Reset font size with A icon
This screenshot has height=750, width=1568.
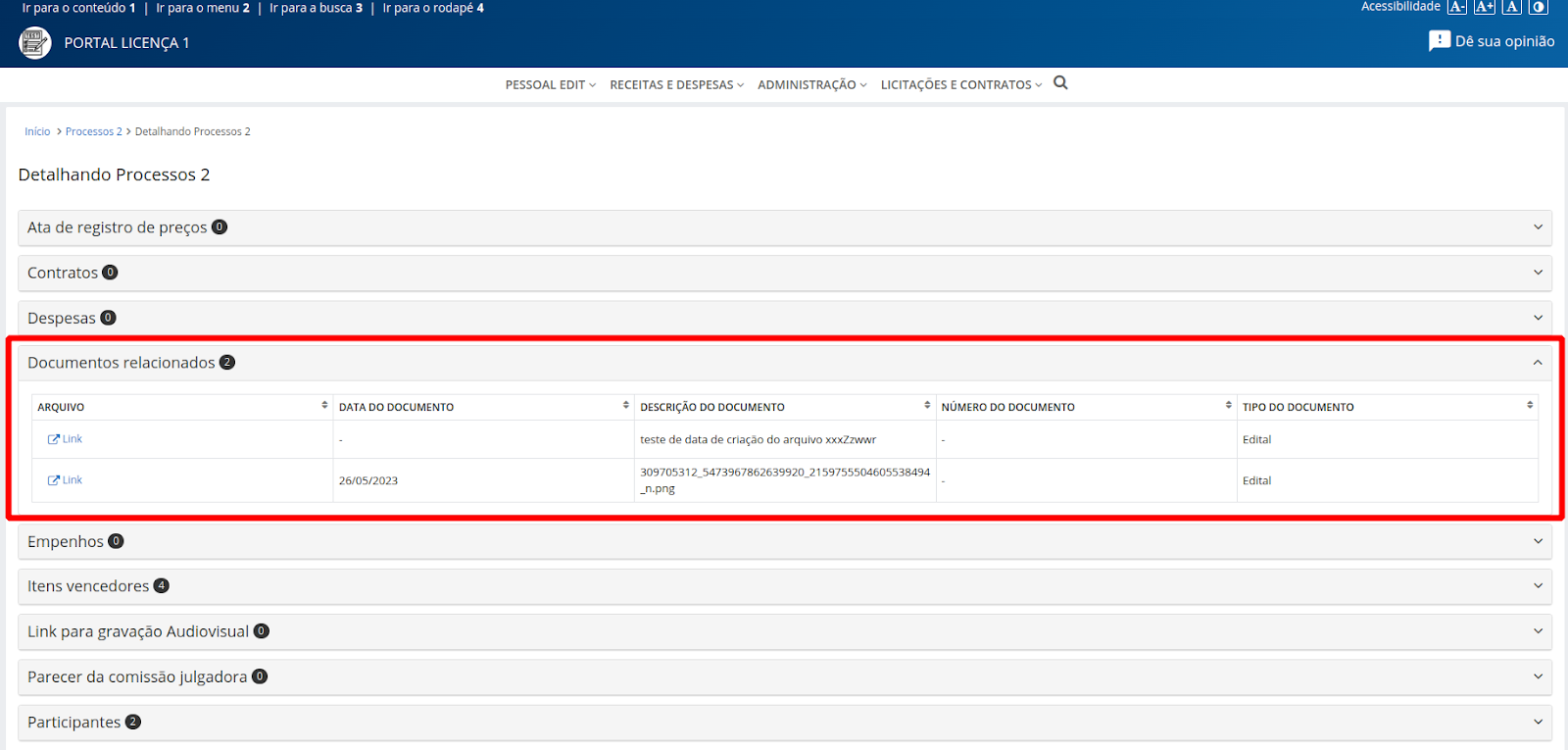pyautogui.click(x=1512, y=7)
